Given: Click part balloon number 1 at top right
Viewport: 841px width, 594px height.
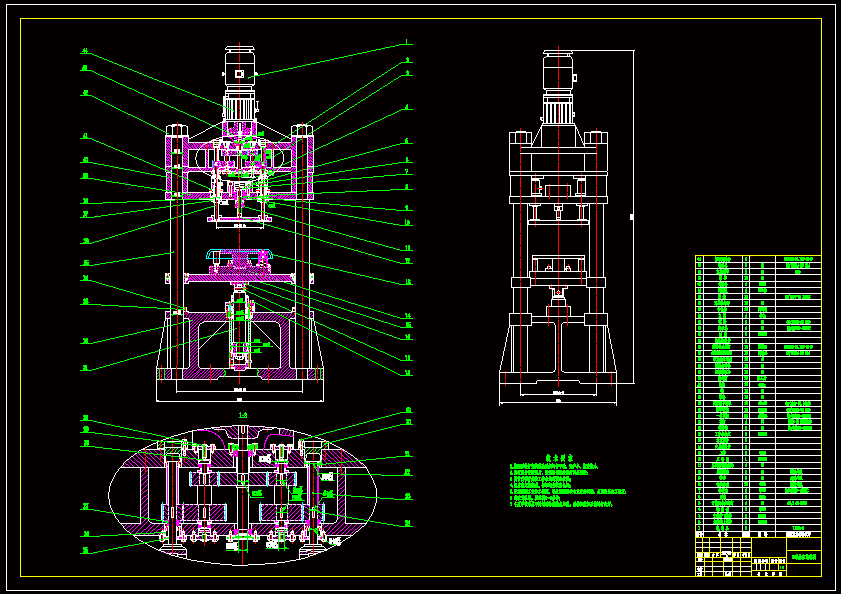Looking at the screenshot, I should pos(407,42).
